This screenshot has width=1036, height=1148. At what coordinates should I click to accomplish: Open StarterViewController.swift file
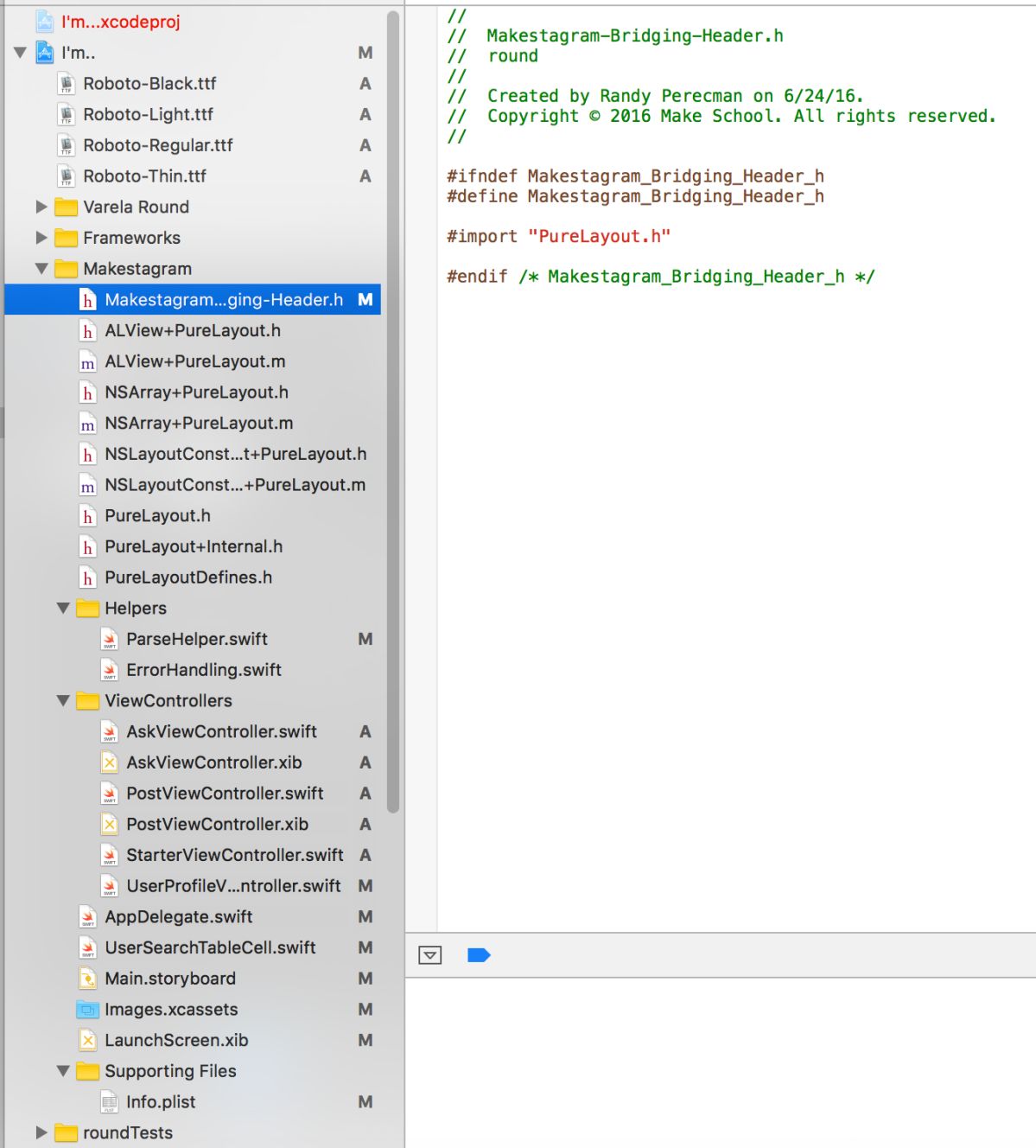pyautogui.click(x=235, y=856)
